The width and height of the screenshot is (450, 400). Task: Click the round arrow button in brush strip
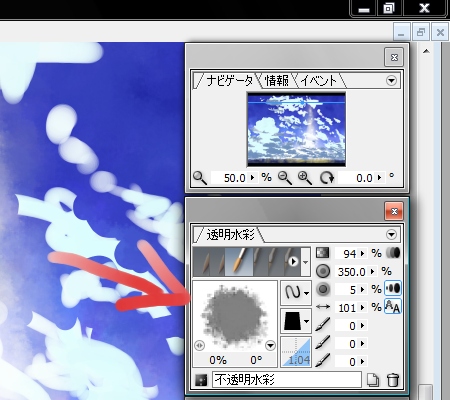(293, 262)
